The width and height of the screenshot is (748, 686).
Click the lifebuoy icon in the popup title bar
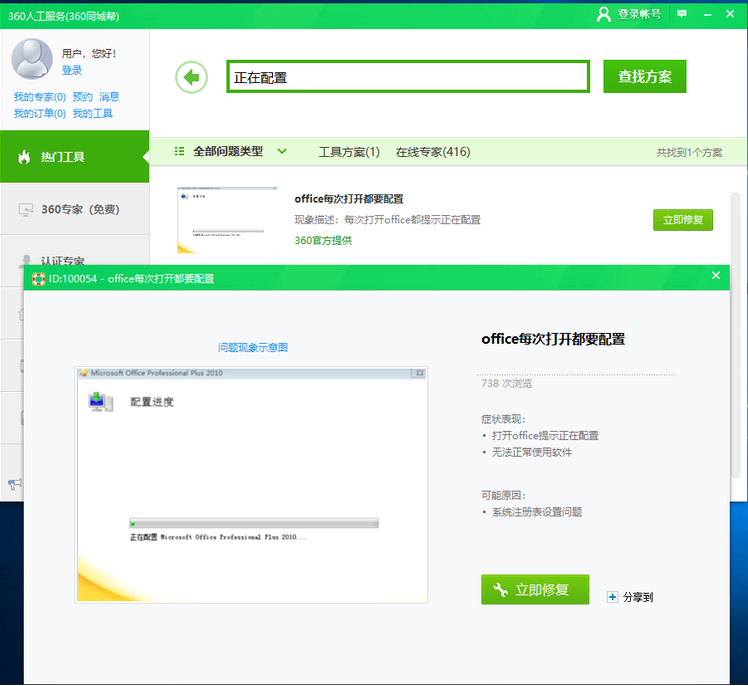[38, 278]
